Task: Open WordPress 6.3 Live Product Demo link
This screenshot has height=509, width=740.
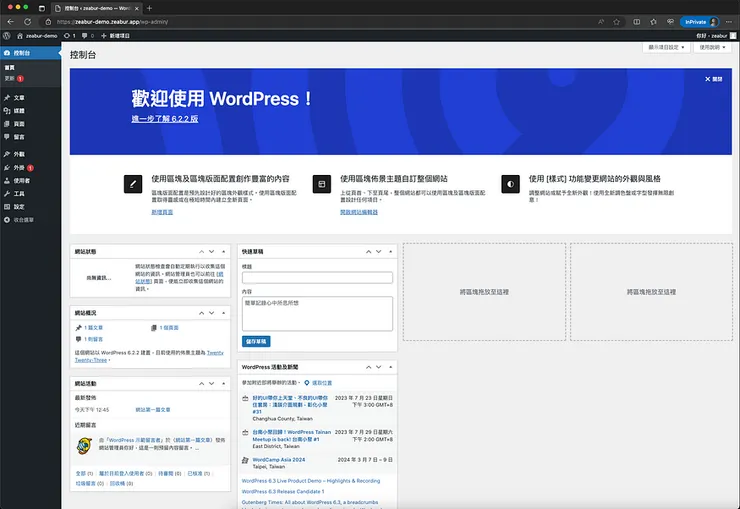Action: pyautogui.click(x=311, y=481)
